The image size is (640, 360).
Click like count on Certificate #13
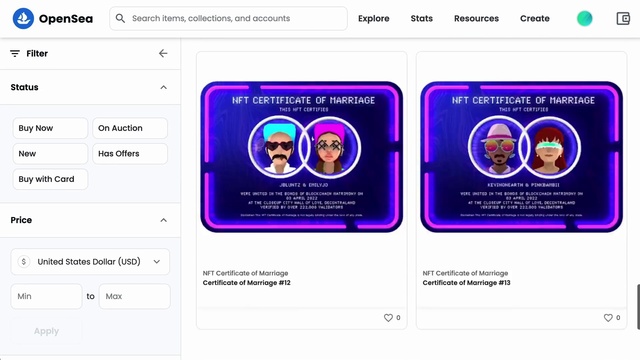click(618, 318)
